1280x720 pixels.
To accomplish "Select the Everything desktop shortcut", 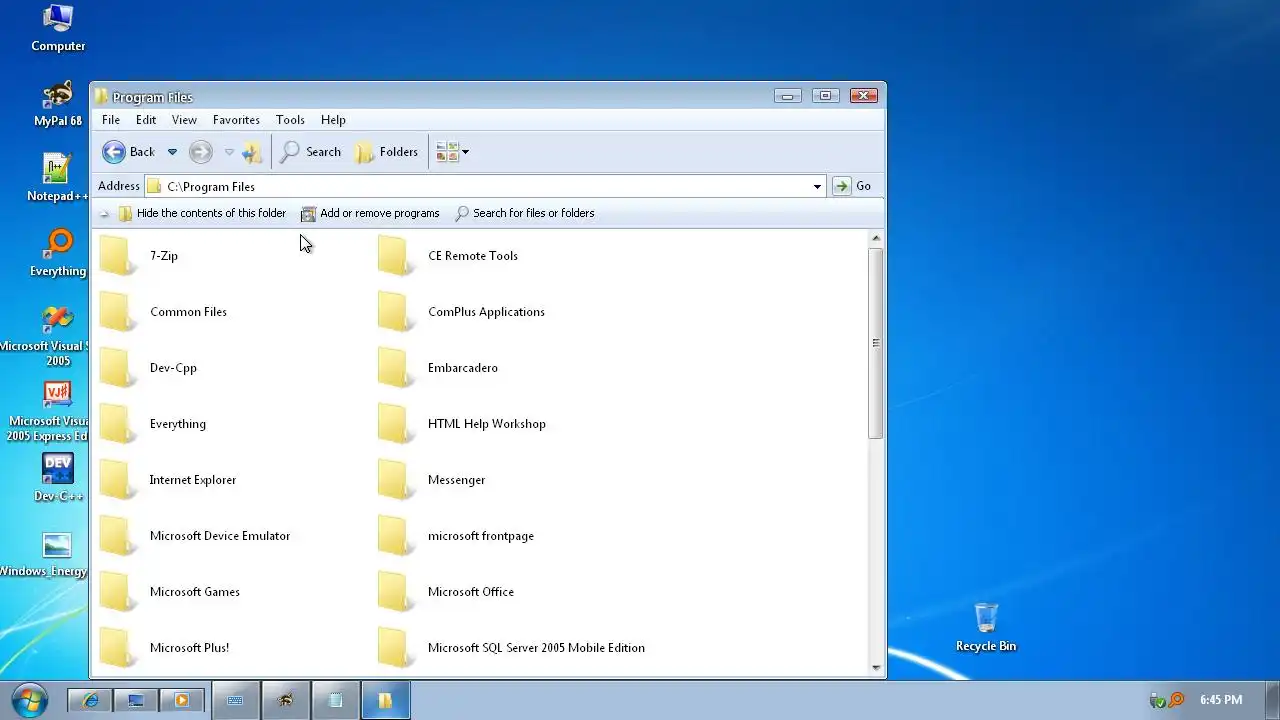I will coord(58,253).
